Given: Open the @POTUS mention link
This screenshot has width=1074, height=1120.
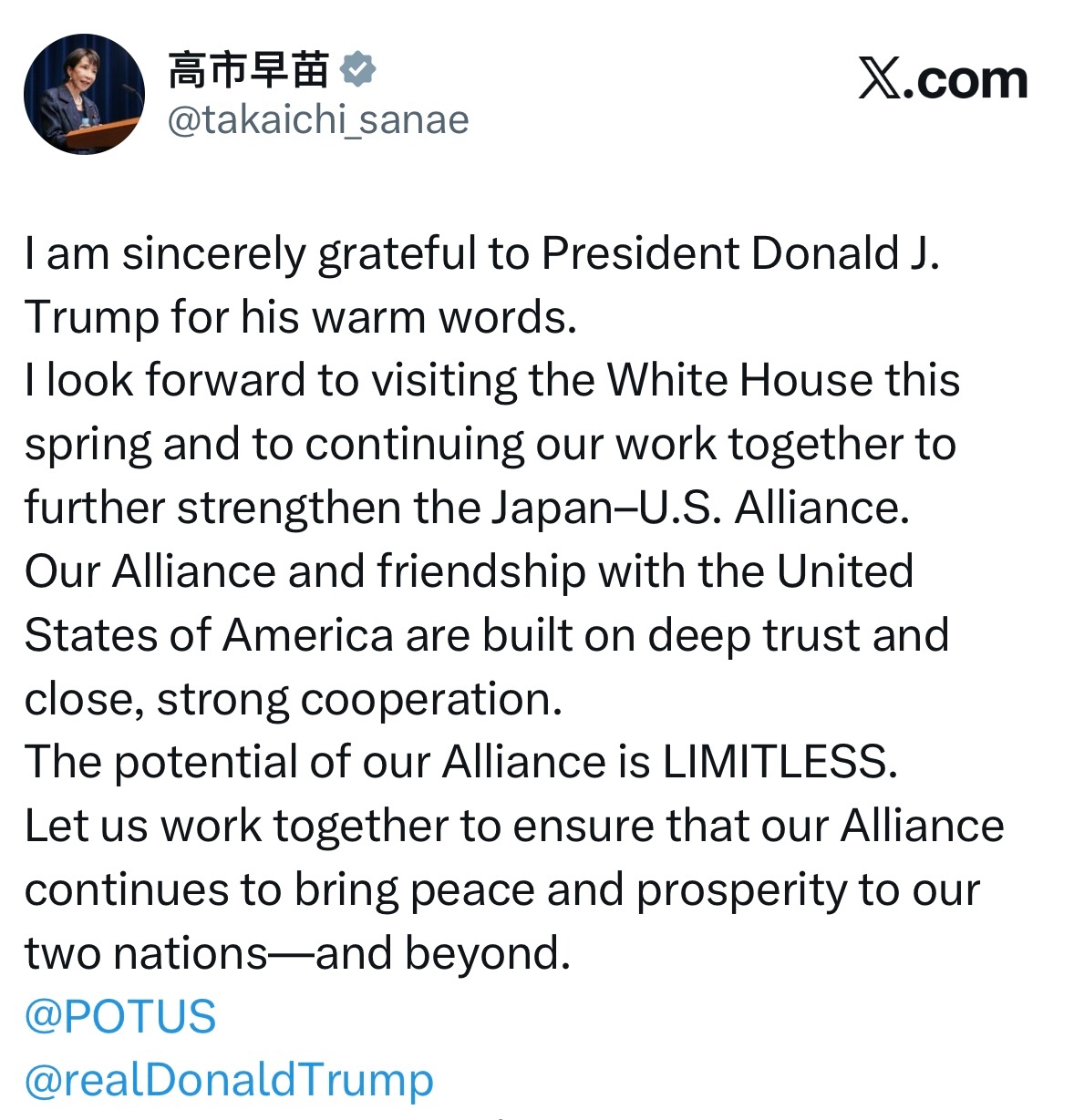Looking at the screenshot, I should pos(120,1016).
